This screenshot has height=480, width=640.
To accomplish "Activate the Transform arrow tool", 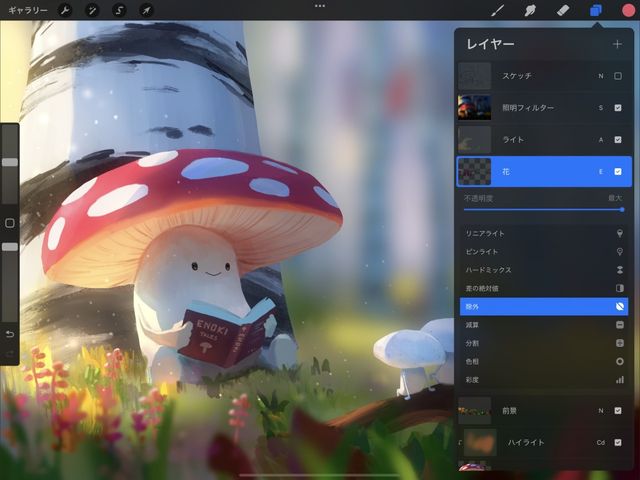I will pyautogui.click(x=146, y=10).
